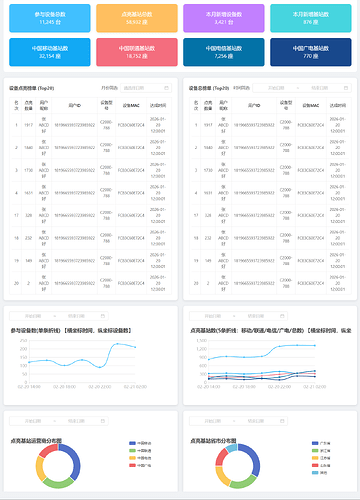This screenshot has width=360, height=500.
Task: Click 设备MAC header in 设备点亮榜单 table
Action: 131,105
